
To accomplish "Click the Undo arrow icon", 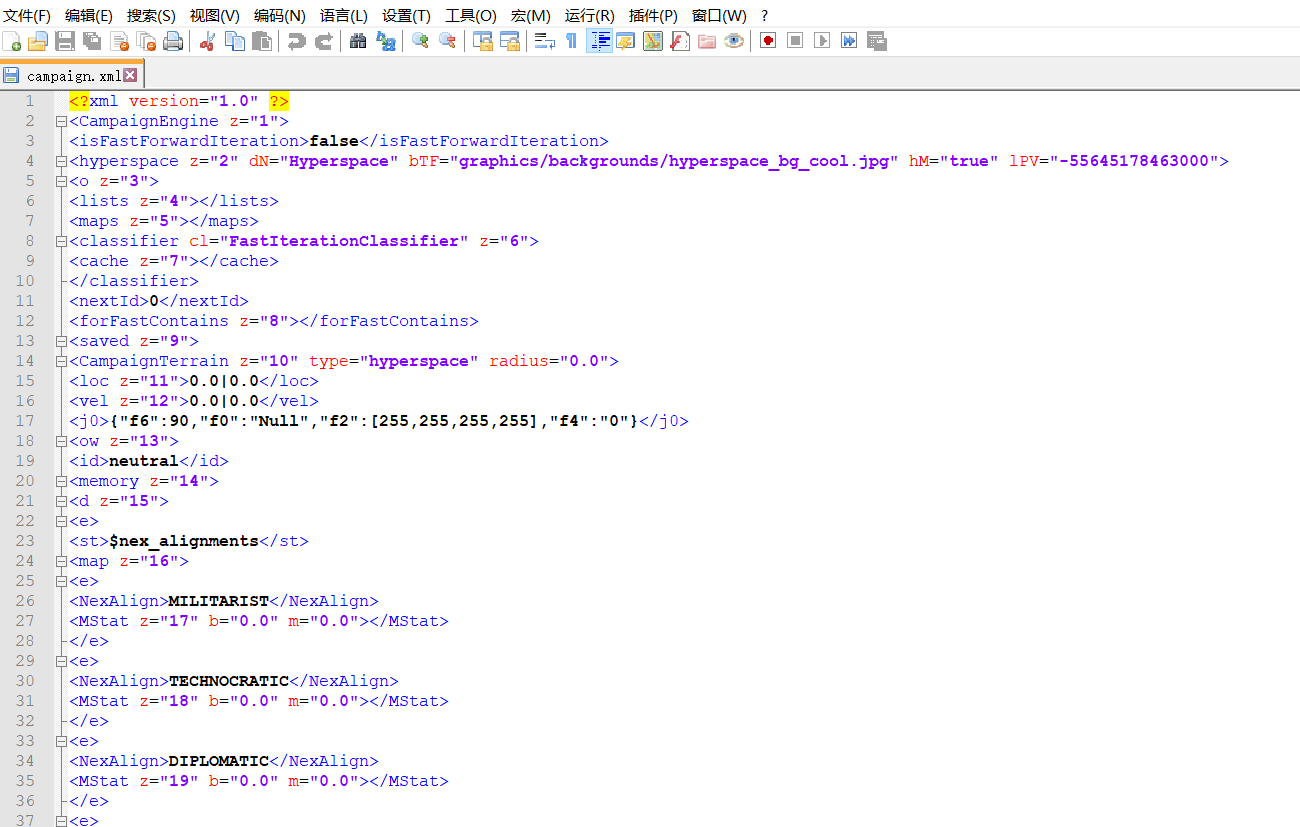I will click(x=296, y=41).
